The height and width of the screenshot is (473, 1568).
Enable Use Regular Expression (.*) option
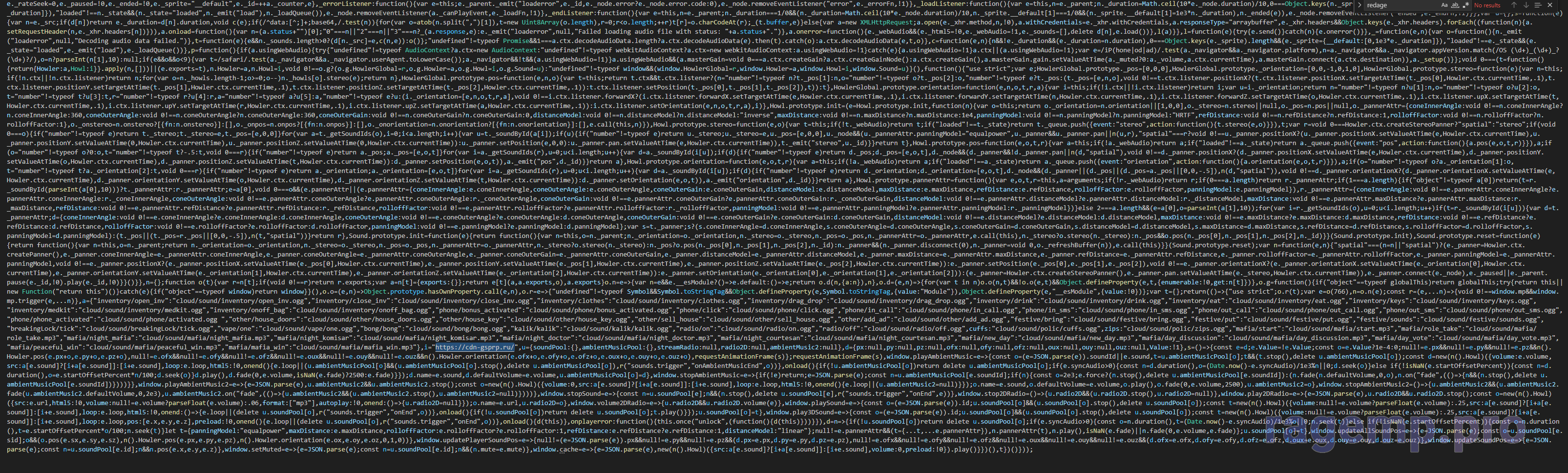pos(1466,5)
